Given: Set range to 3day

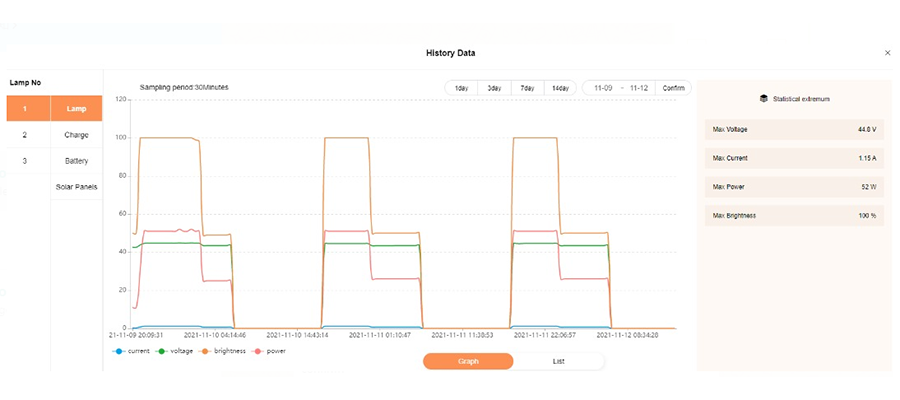Looking at the screenshot, I should [494, 88].
